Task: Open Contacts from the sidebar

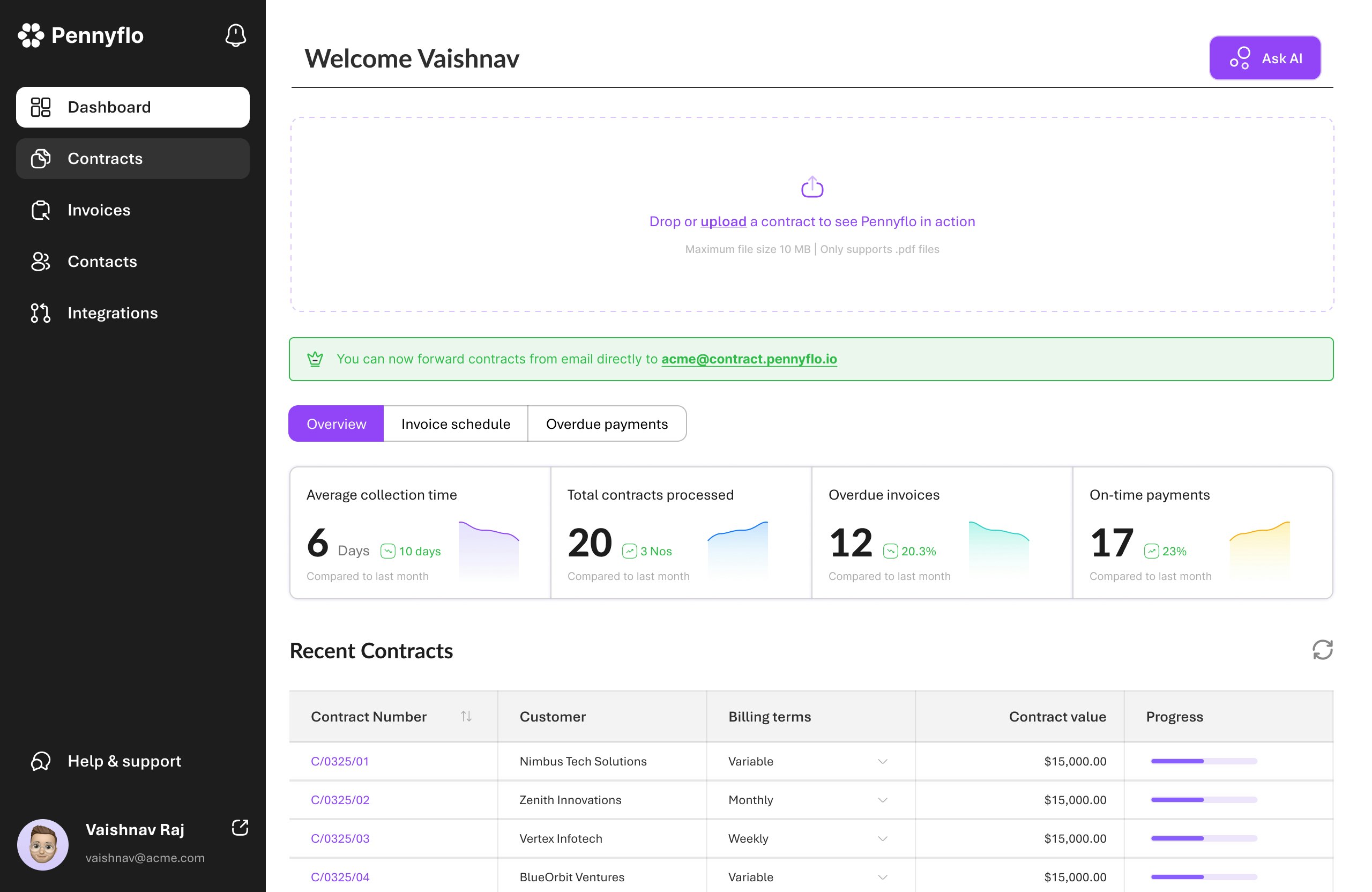Action: tap(102, 262)
